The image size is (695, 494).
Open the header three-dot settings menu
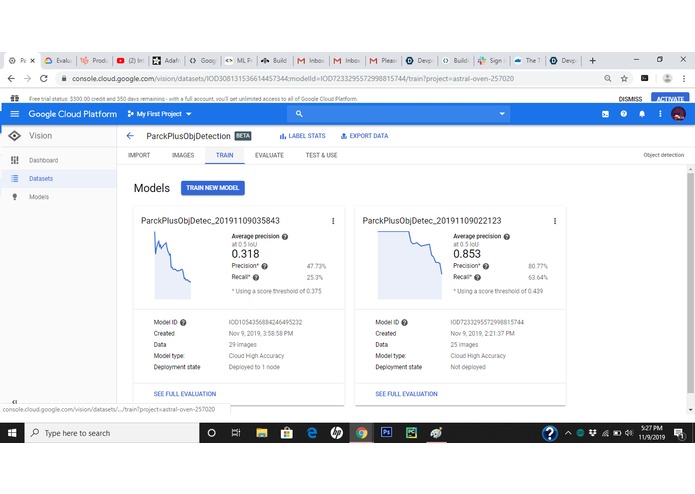point(660,114)
